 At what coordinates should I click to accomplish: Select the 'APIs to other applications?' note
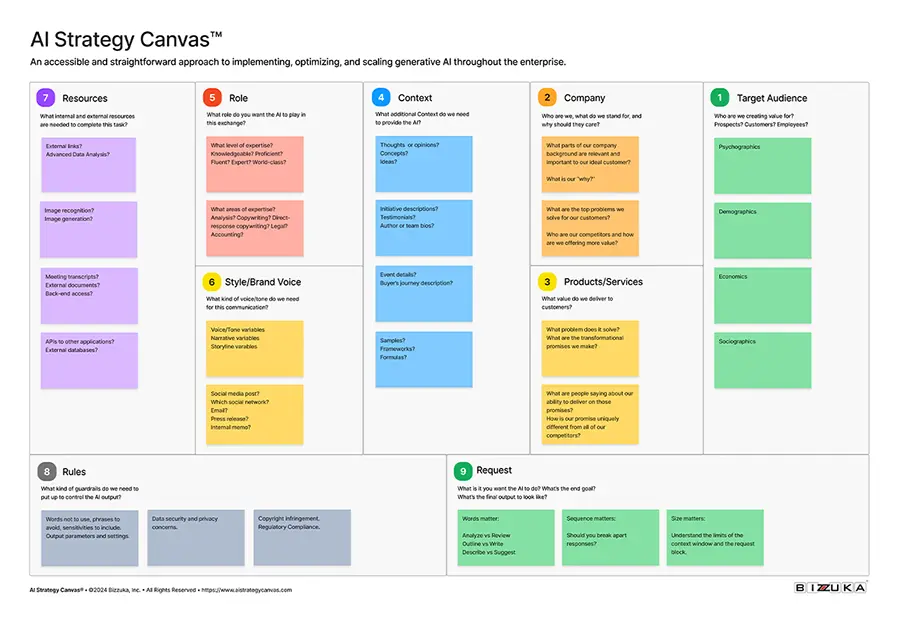click(x=89, y=361)
